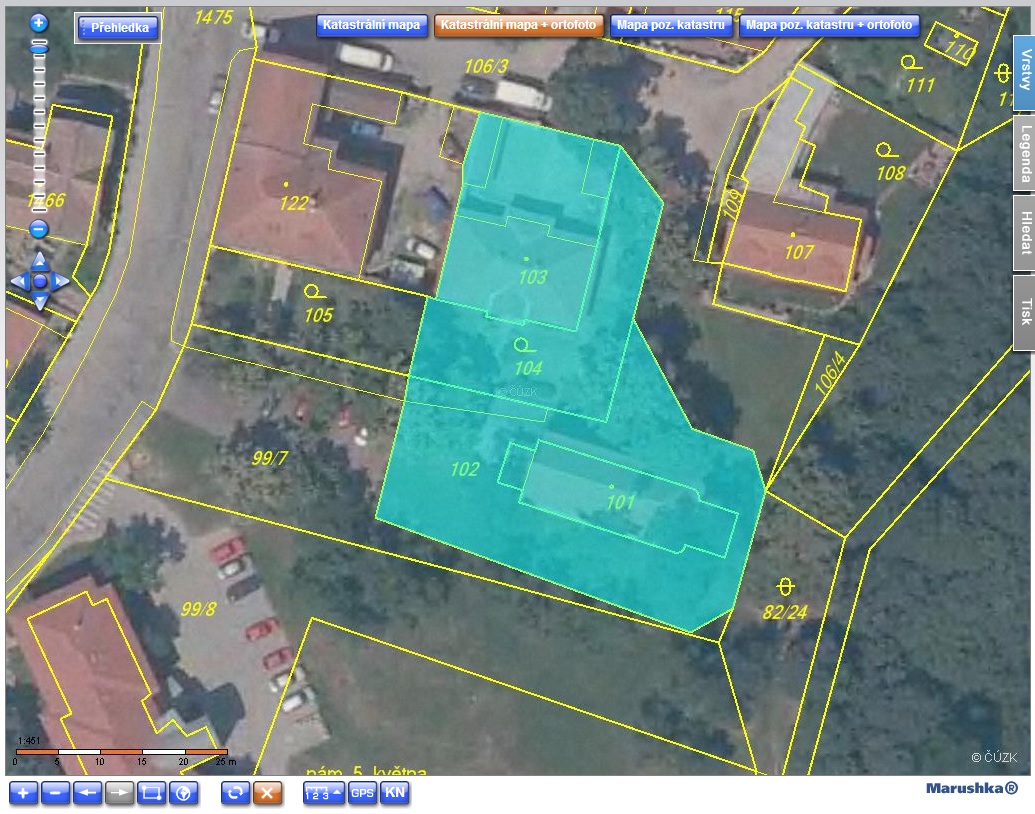This screenshot has width=1035, height=814.
Task: Click parcel label 103
Action: (533, 277)
